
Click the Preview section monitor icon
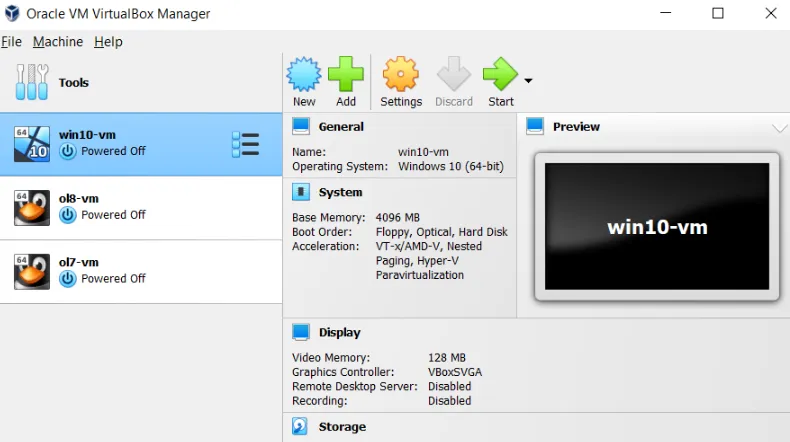point(535,126)
